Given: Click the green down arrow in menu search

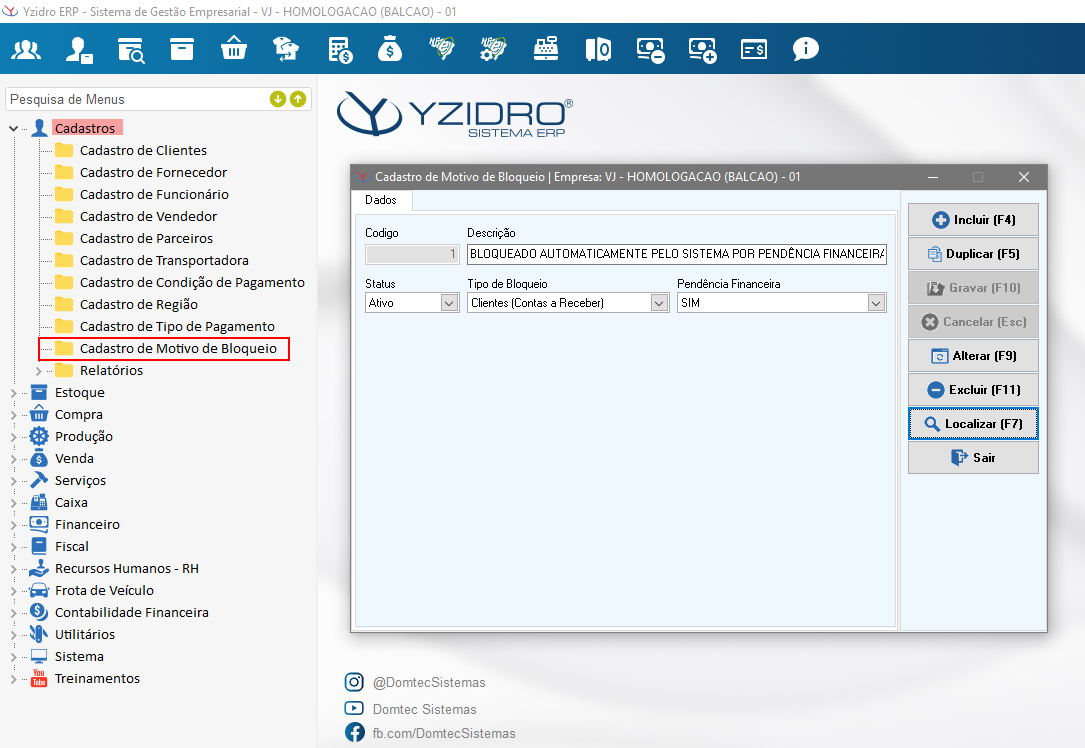Looking at the screenshot, I should [277, 99].
